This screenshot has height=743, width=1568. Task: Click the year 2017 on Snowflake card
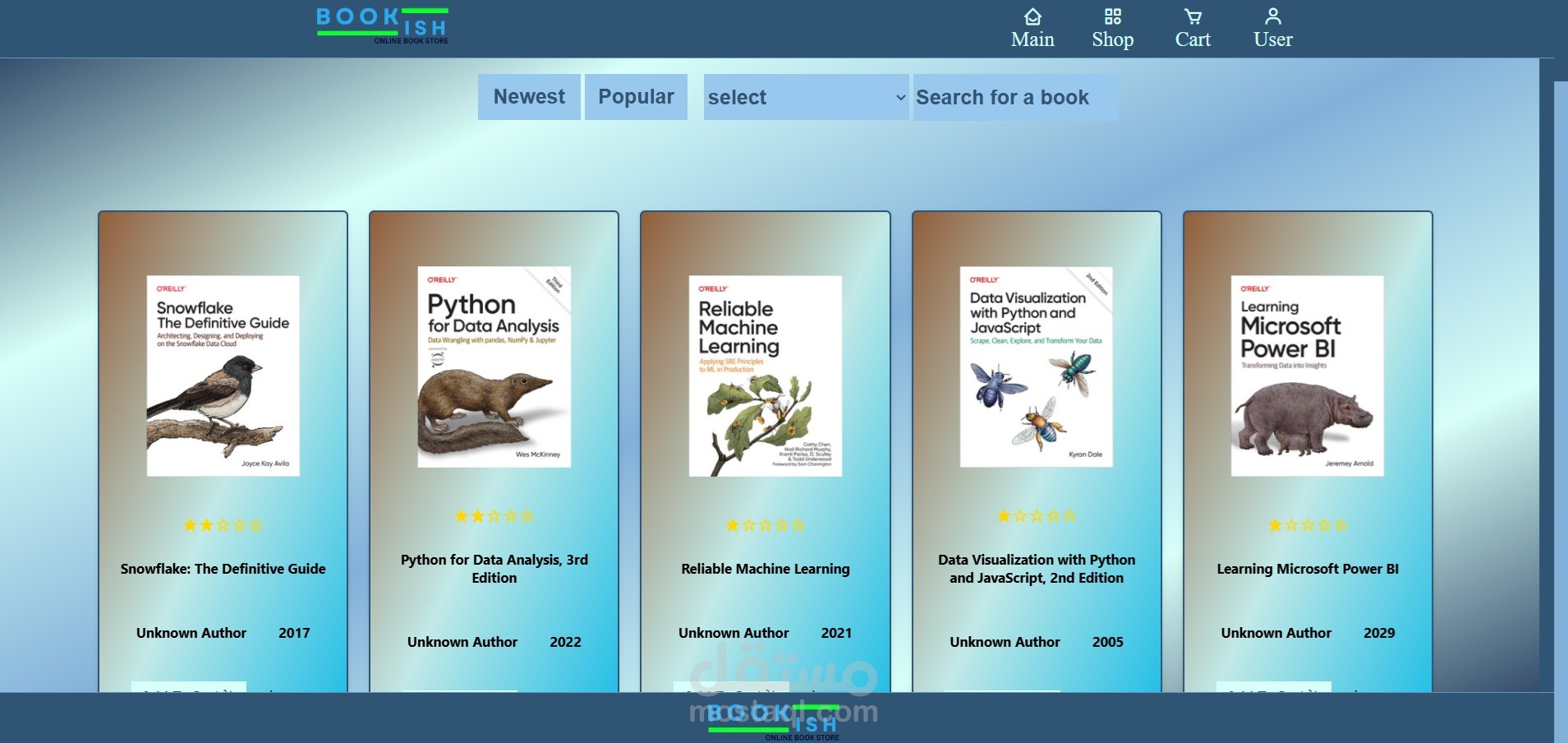(x=294, y=633)
